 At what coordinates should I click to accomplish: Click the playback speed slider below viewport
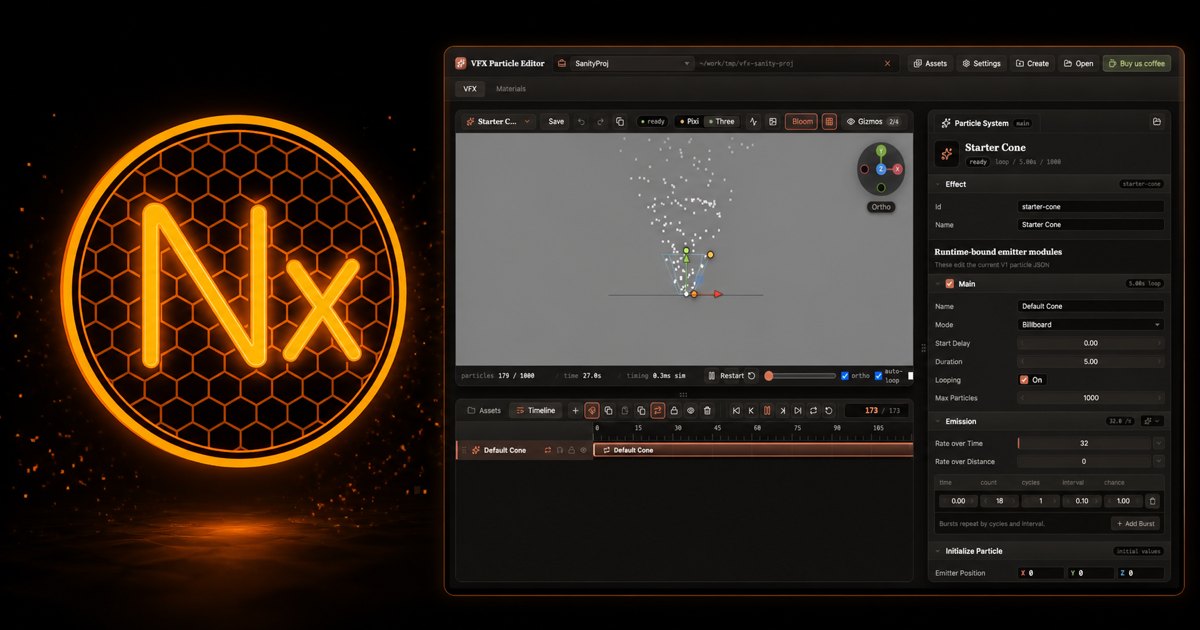coord(800,376)
